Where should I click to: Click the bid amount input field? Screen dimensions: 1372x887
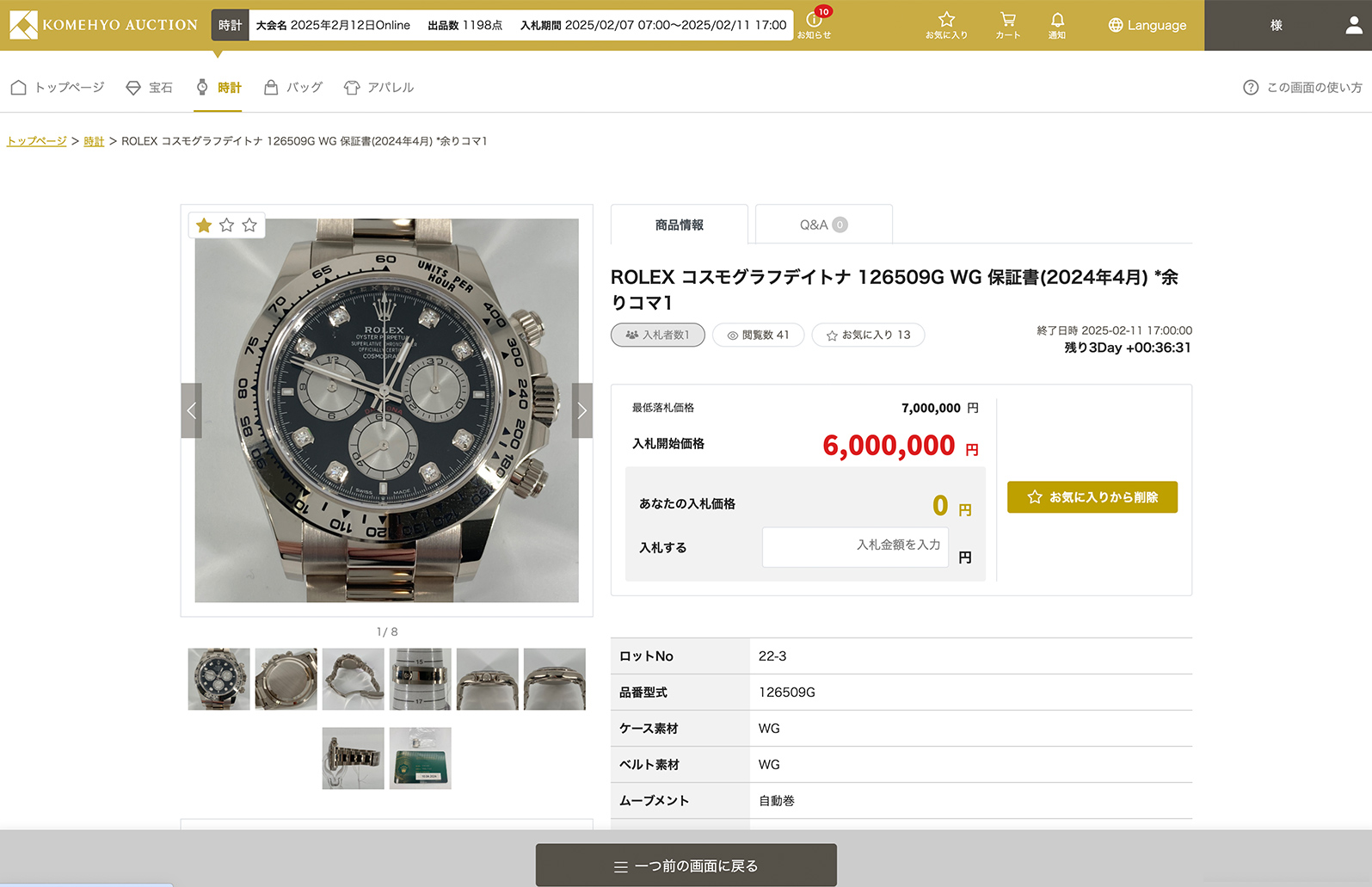855,546
